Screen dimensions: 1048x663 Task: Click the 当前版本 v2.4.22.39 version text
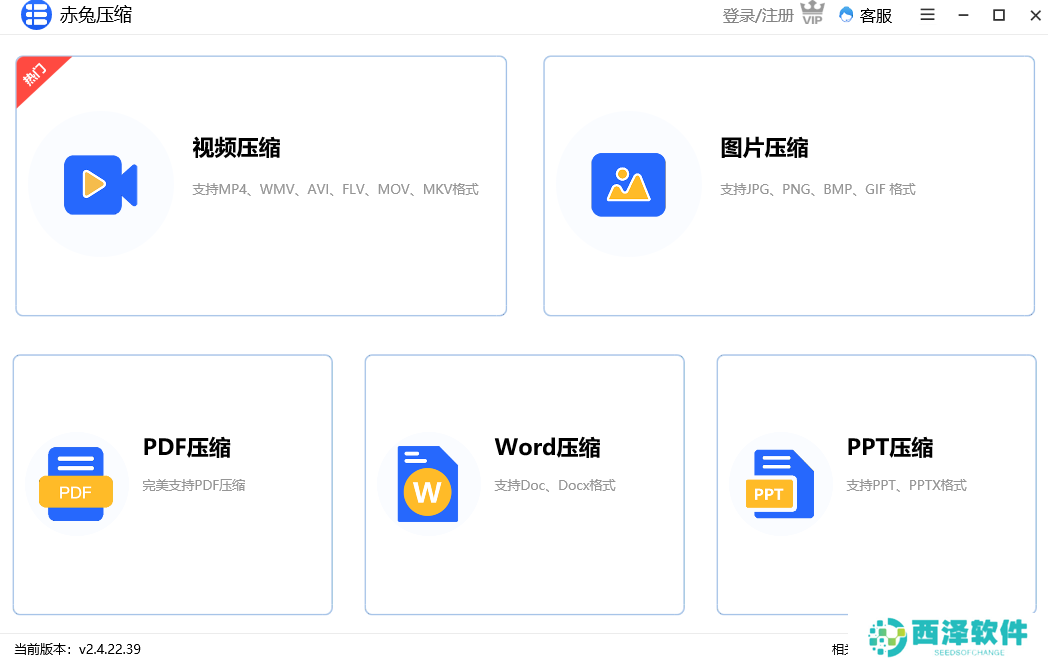[x=78, y=649]
